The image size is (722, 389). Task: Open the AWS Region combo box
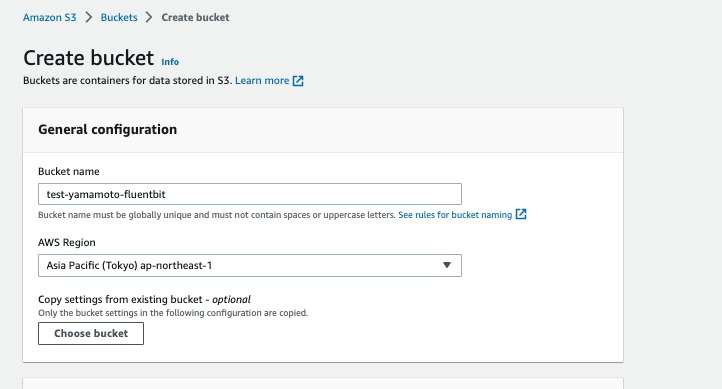pos(250,266)
